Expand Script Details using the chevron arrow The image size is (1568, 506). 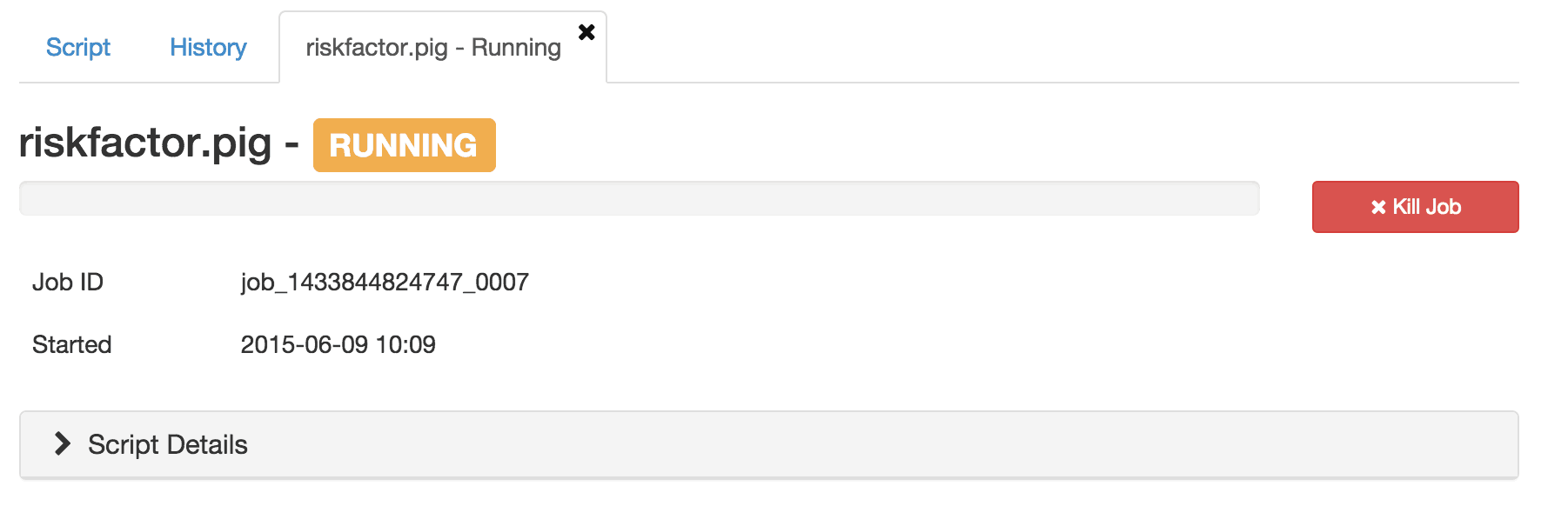pyautogui.click(x=62, y=443)
